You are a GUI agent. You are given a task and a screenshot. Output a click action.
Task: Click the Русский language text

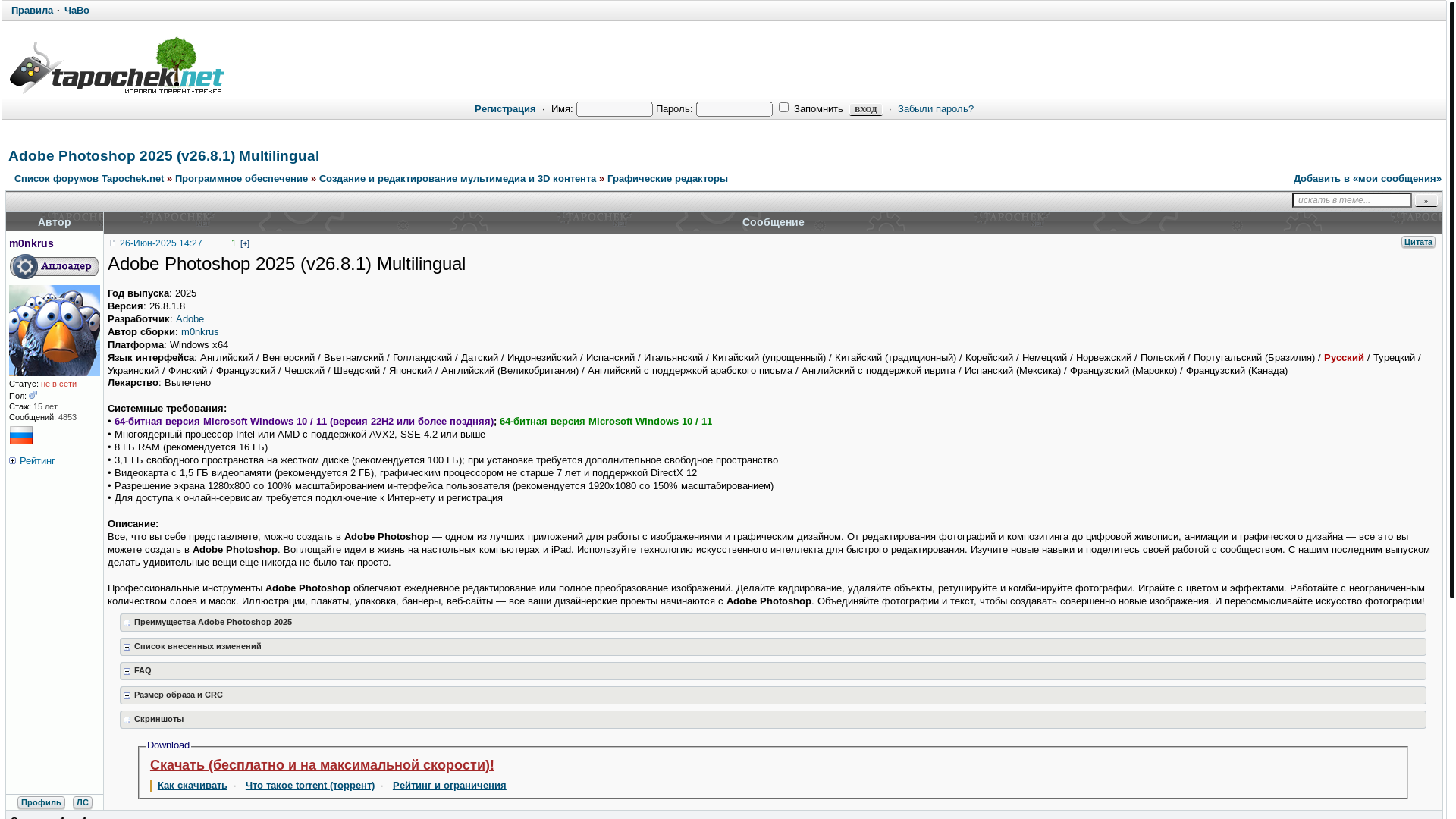click(1344, 358)
